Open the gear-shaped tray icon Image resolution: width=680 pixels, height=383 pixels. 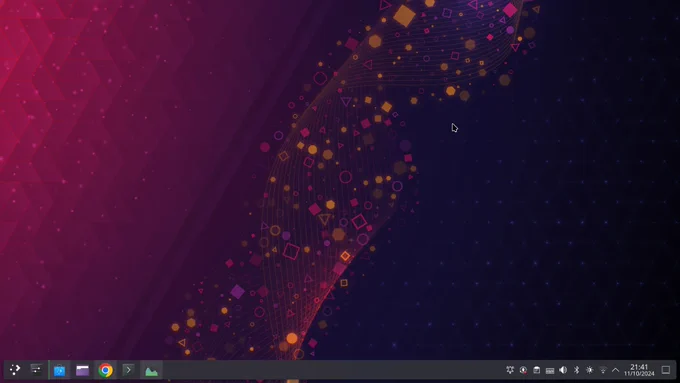click(x=510, y=370)
